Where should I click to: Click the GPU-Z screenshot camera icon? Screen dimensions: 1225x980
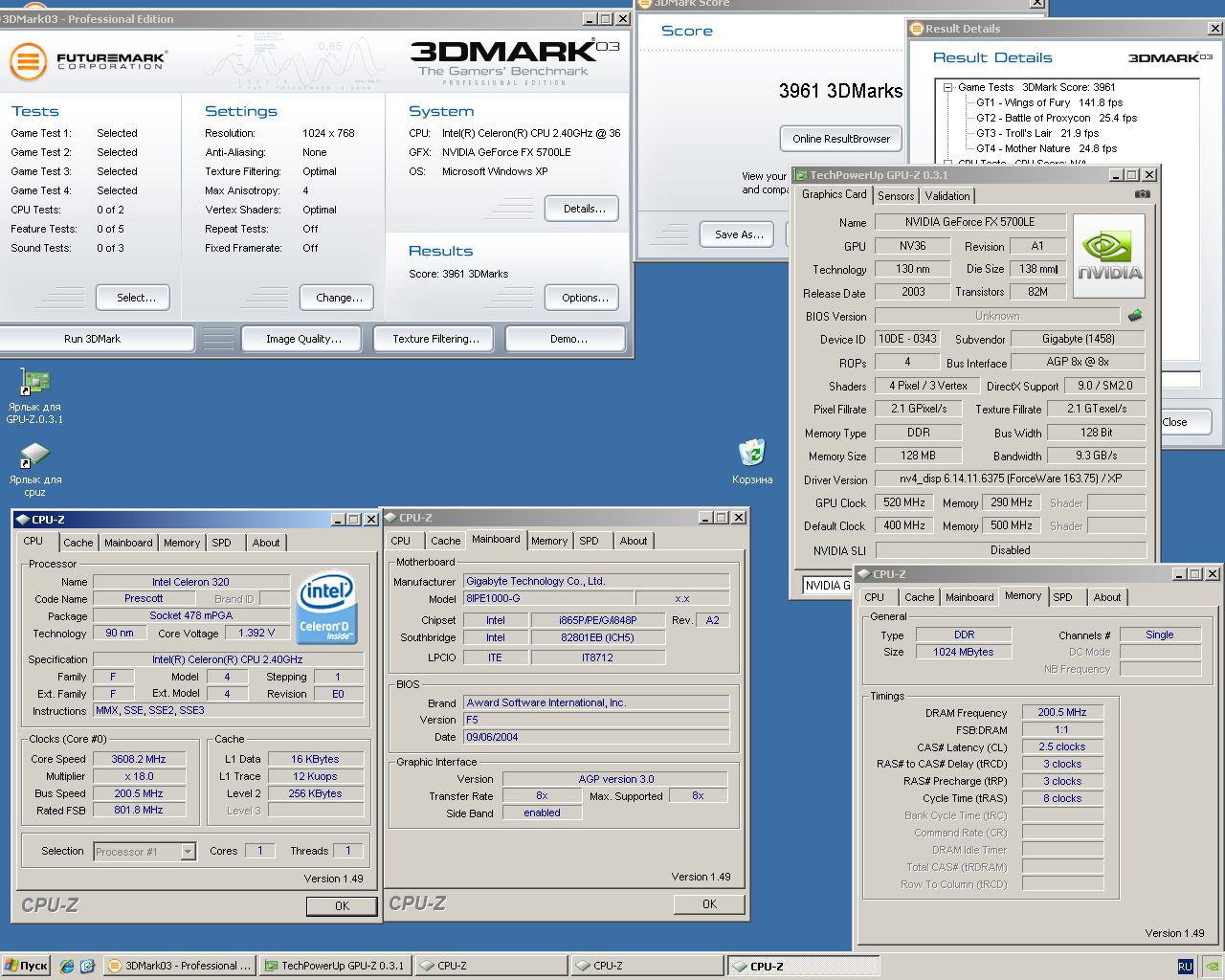coord(1143,193)
